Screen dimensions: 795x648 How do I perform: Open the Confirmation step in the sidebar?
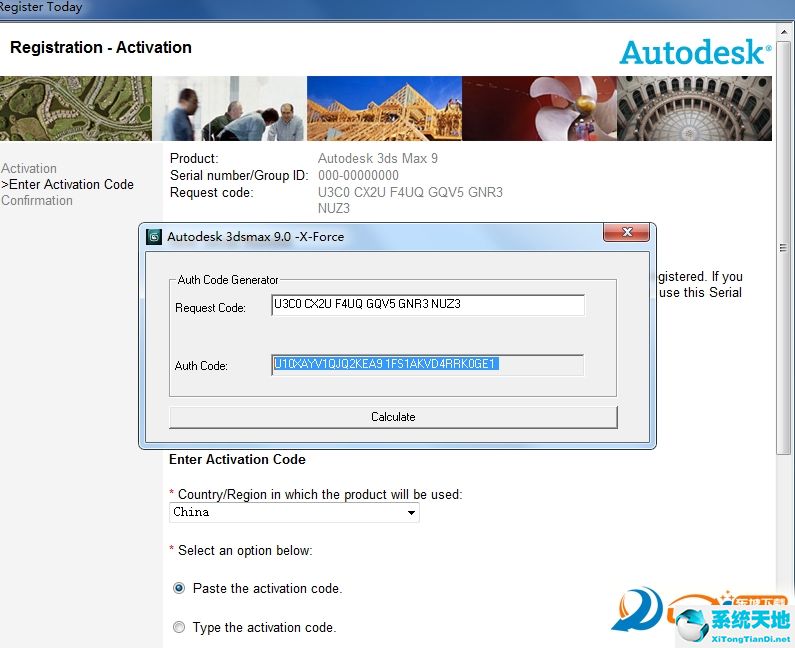pyautogui.click(x=37, y=201)
